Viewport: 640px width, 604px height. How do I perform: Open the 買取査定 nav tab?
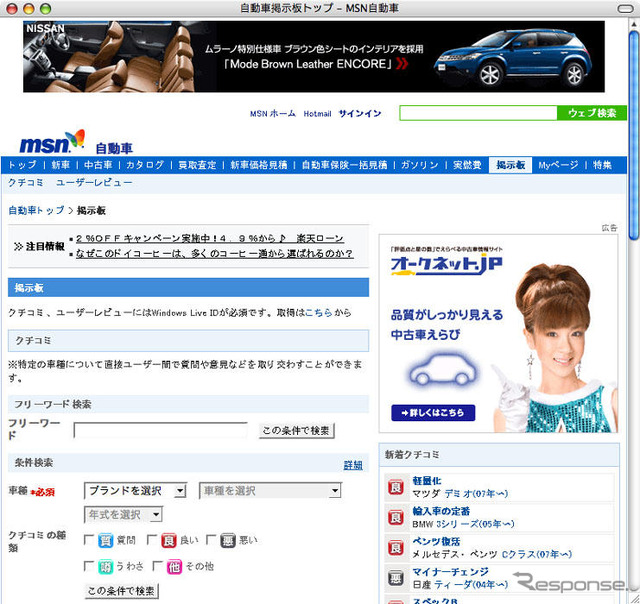pos(197,165)
